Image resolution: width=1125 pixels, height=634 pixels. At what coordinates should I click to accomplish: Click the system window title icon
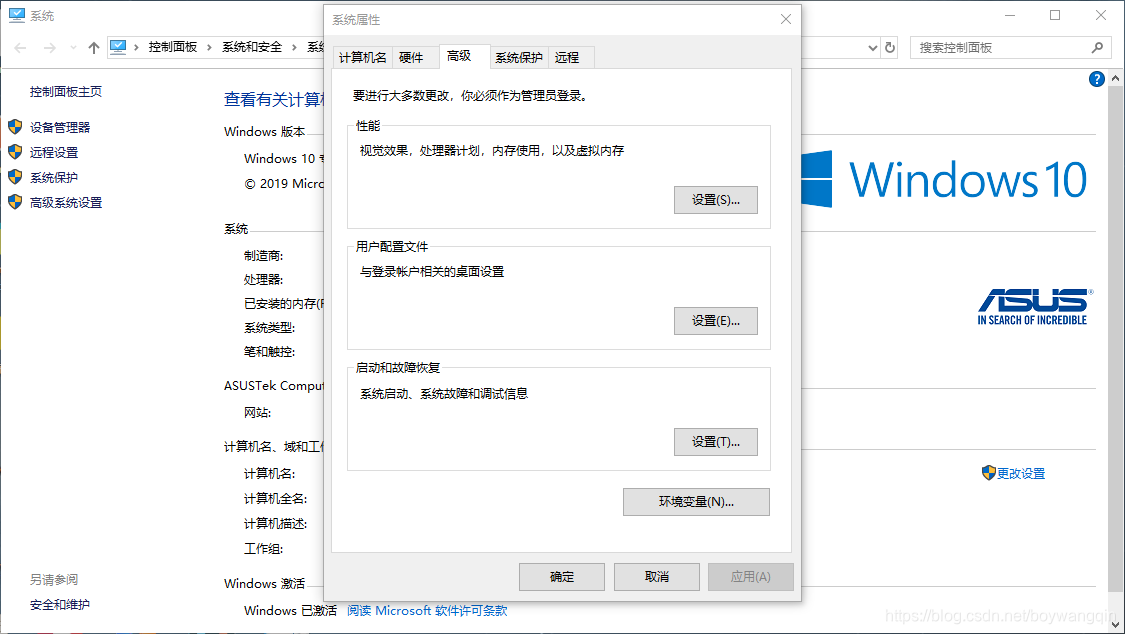[17, 15]
